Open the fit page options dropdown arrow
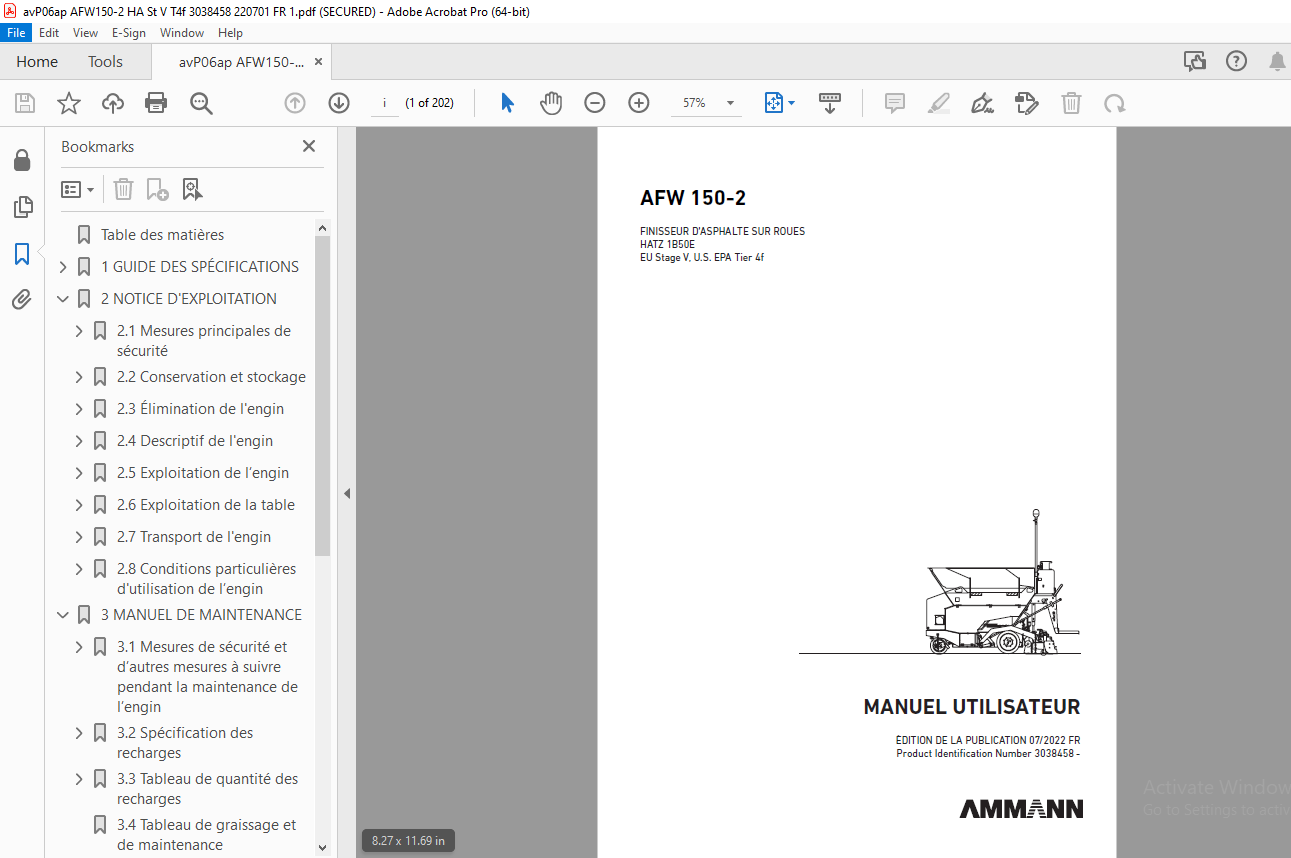The height and width of the screenshot is (858, 1291). [x=792, y=103]
